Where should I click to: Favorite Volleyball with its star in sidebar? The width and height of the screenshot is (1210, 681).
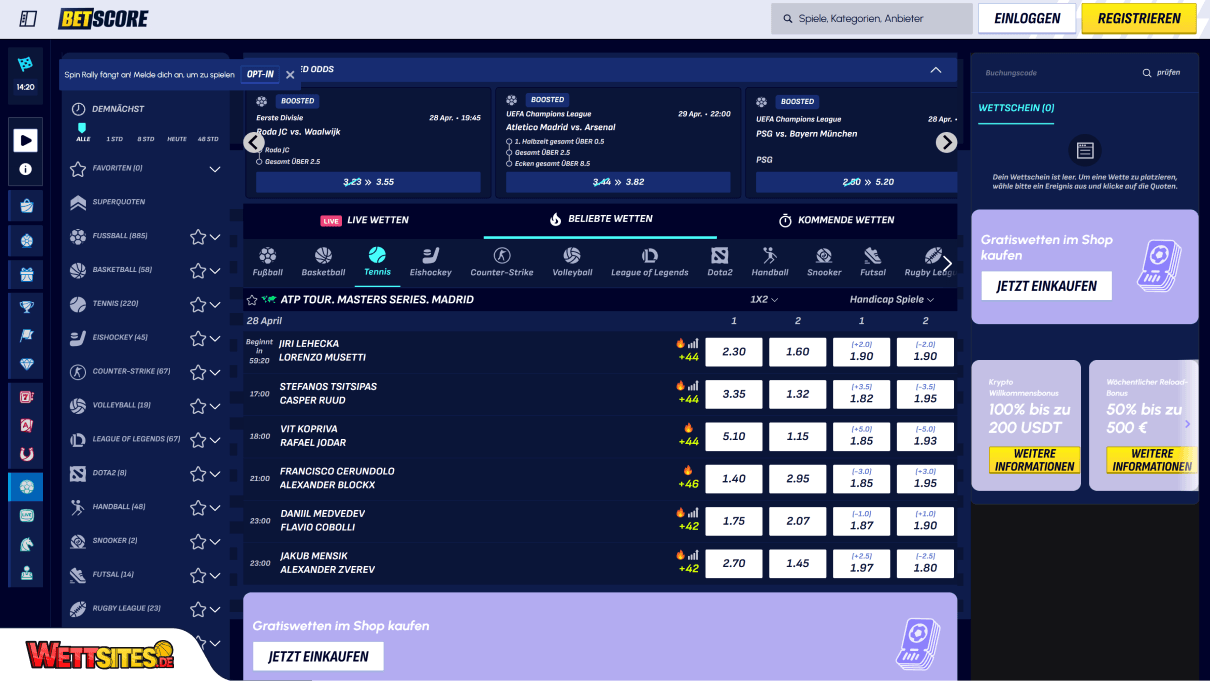pyautogui.click(x=198, y=406)
